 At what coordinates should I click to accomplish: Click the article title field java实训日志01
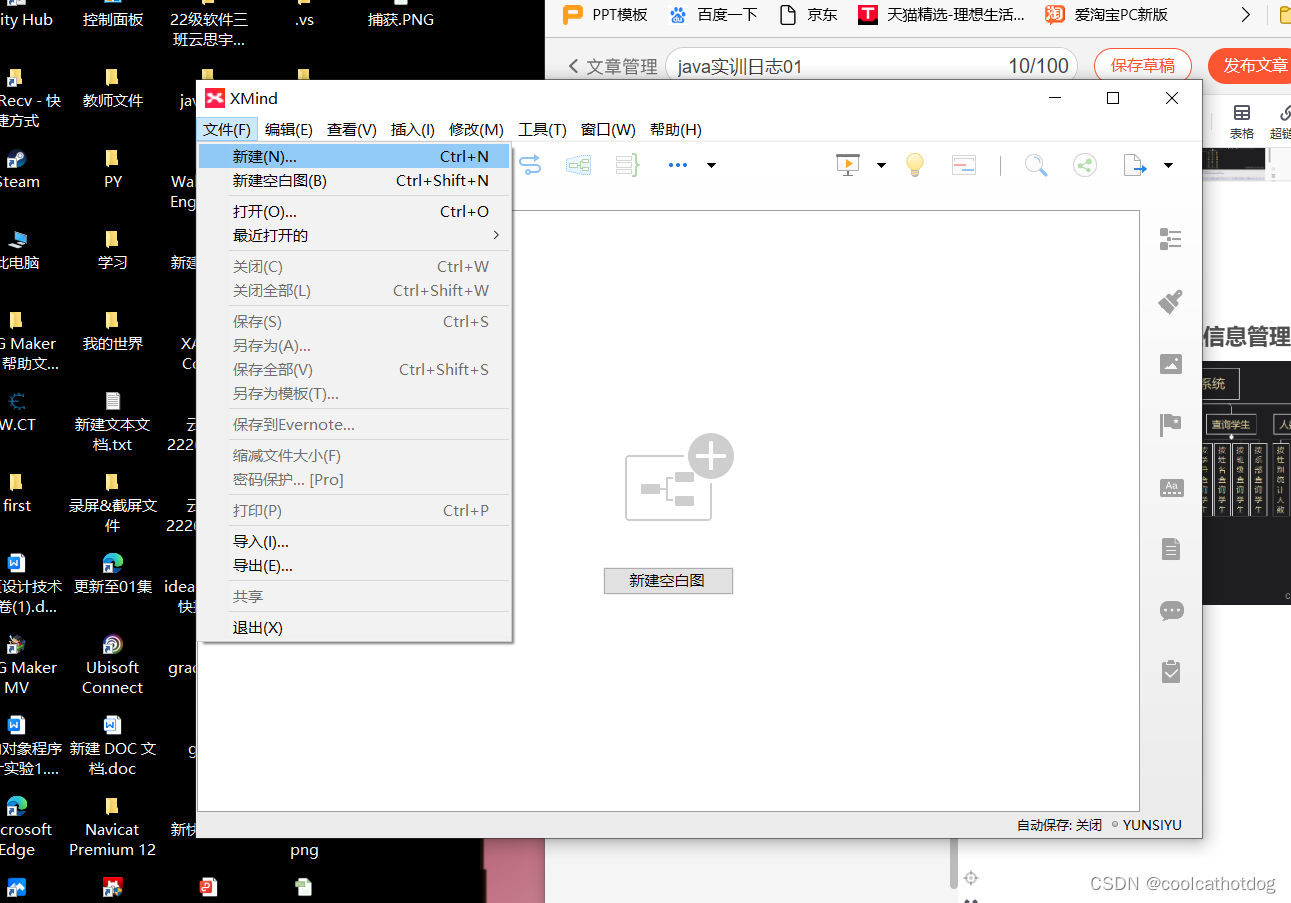click(871, 66)
